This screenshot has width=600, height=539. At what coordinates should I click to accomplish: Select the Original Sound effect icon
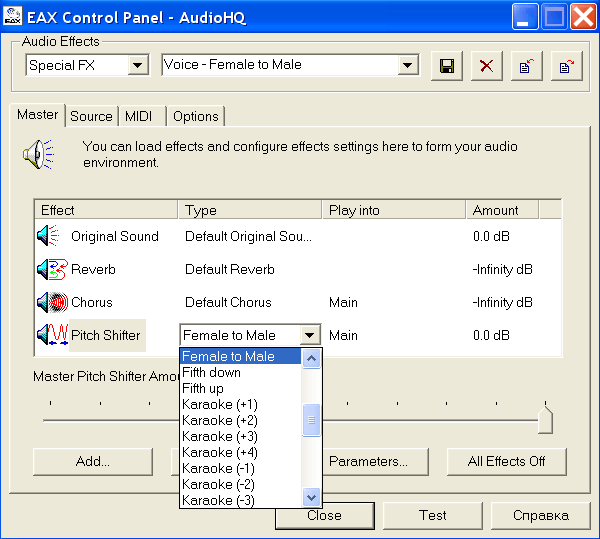pos(48,237)
